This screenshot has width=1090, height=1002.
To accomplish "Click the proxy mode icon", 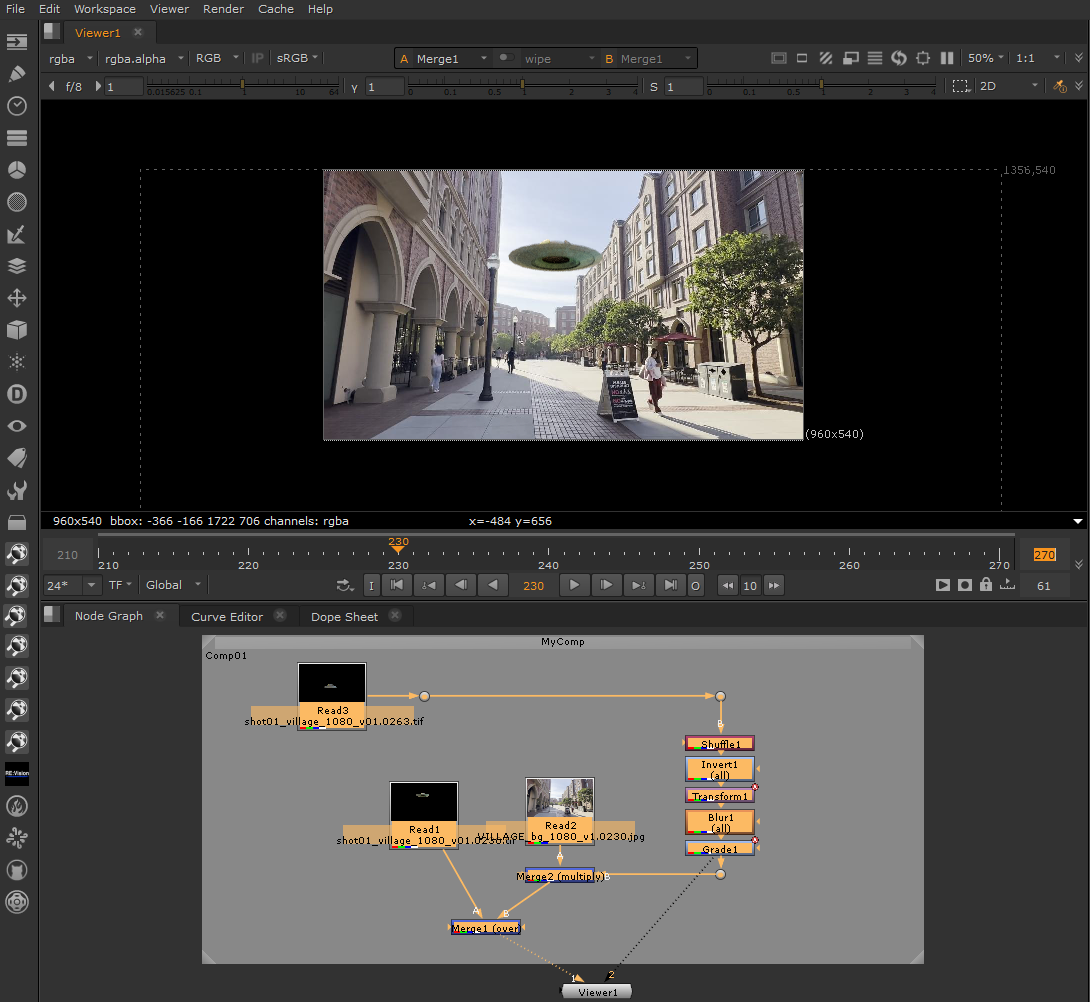I will pos(850,58).
